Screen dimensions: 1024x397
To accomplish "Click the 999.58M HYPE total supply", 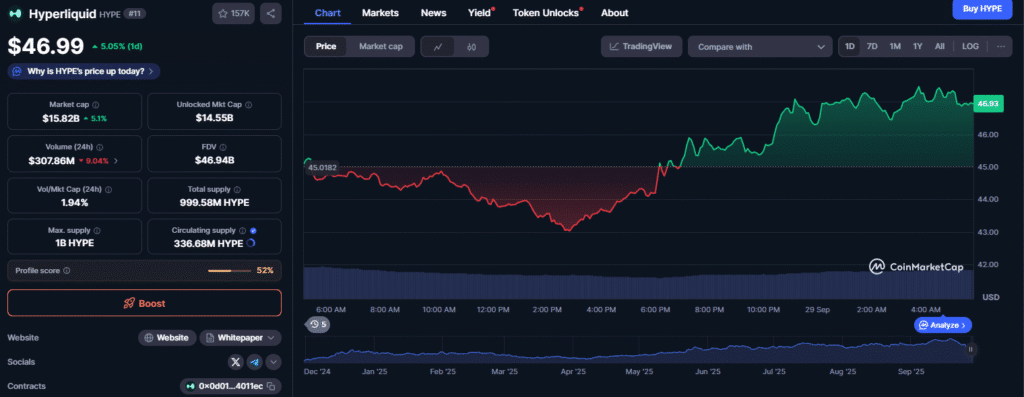I will coord(214,202).
